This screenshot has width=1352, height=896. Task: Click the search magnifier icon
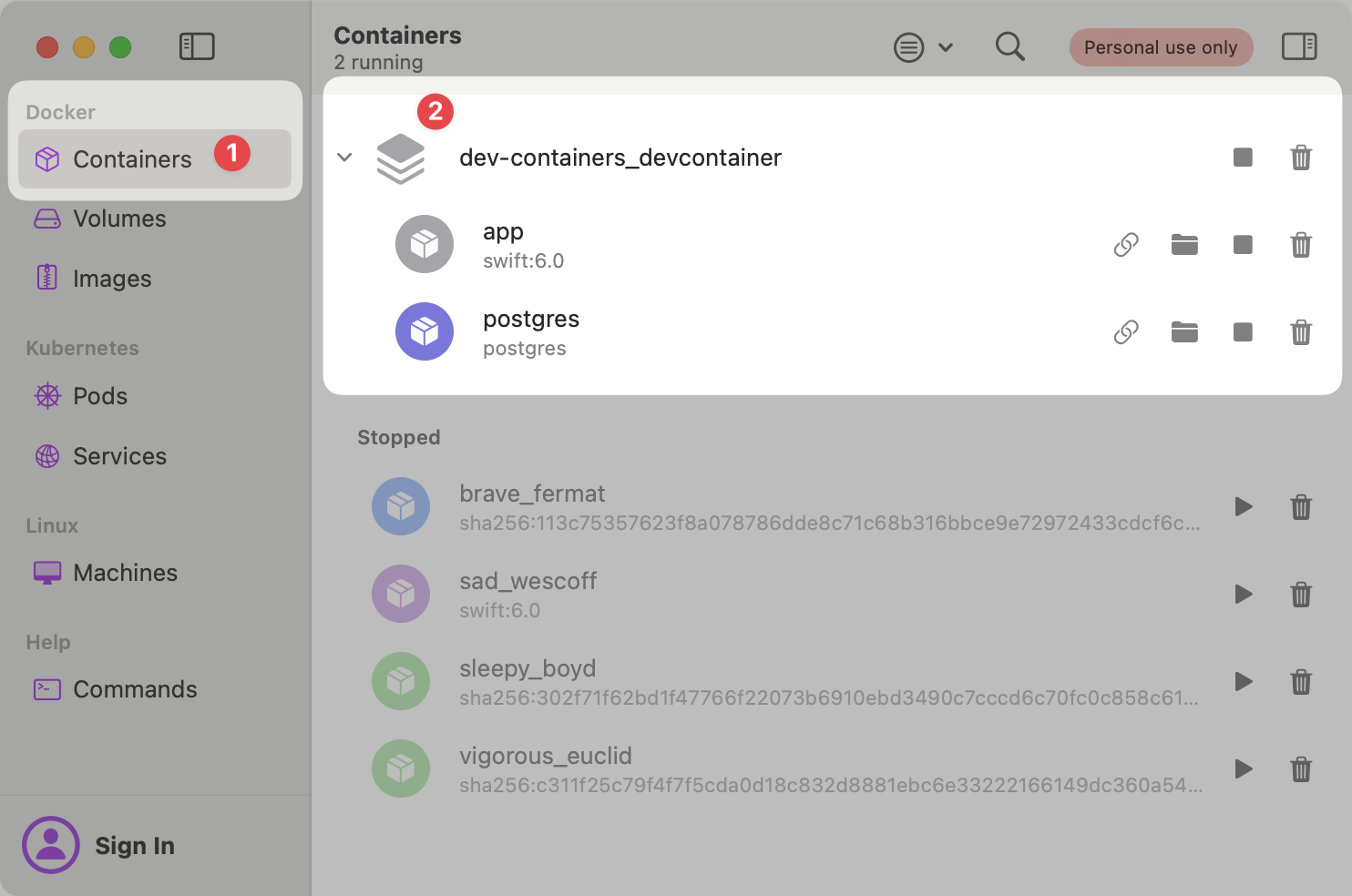point(1009,46)
